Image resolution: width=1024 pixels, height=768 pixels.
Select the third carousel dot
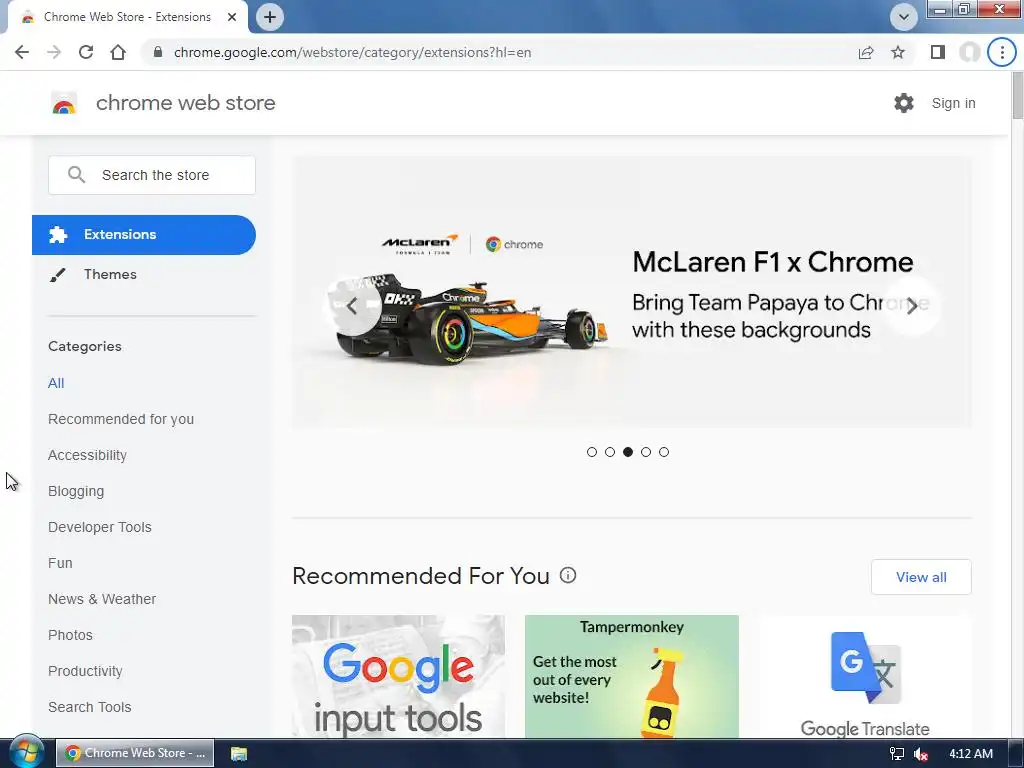point(628,452)
